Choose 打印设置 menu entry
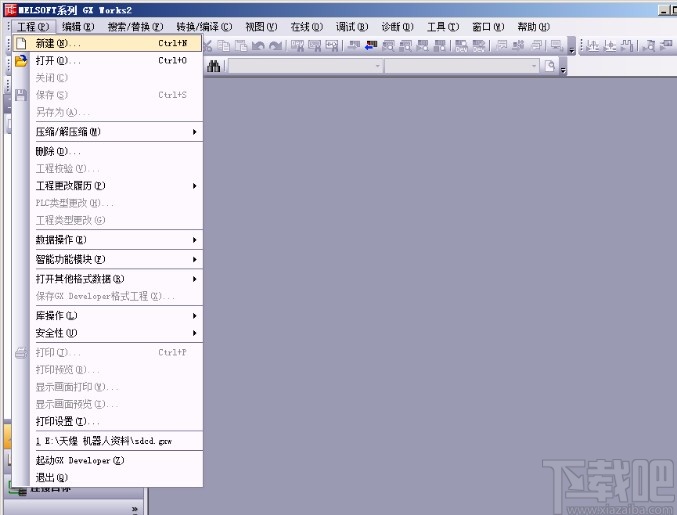Viewport: 677px width, 515px height. (x=116, y=421)
